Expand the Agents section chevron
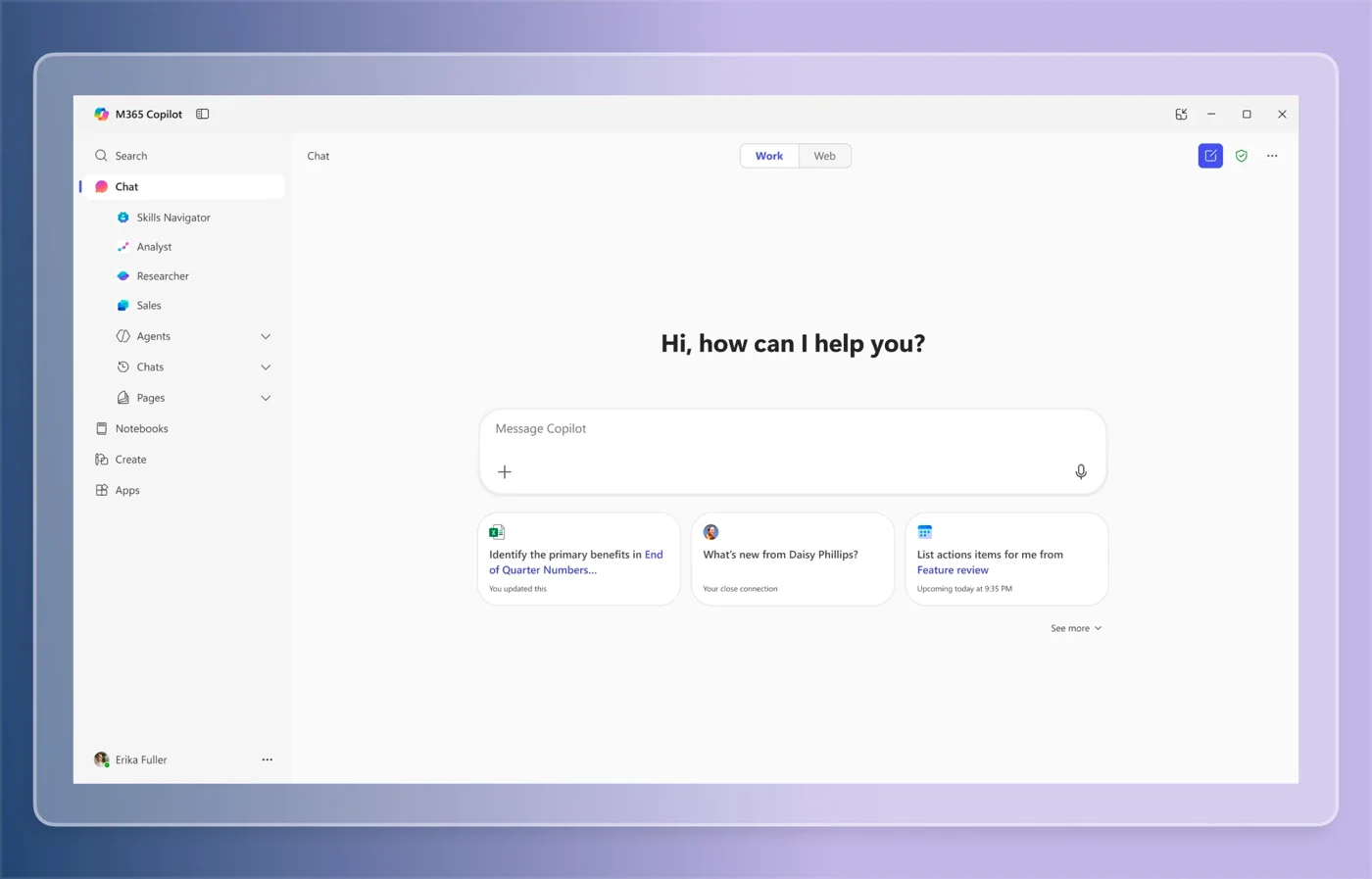The image size is (1372, 879). click(x=266, y=336)
